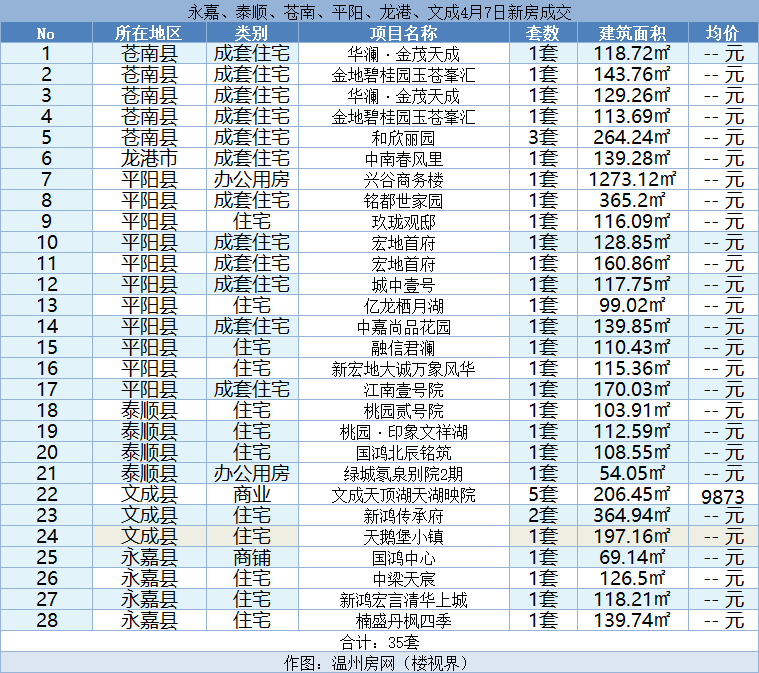Click project name 新宏地大诚万象风华
Viewport: 759px width, 673px height.
[x=403, y=369]
